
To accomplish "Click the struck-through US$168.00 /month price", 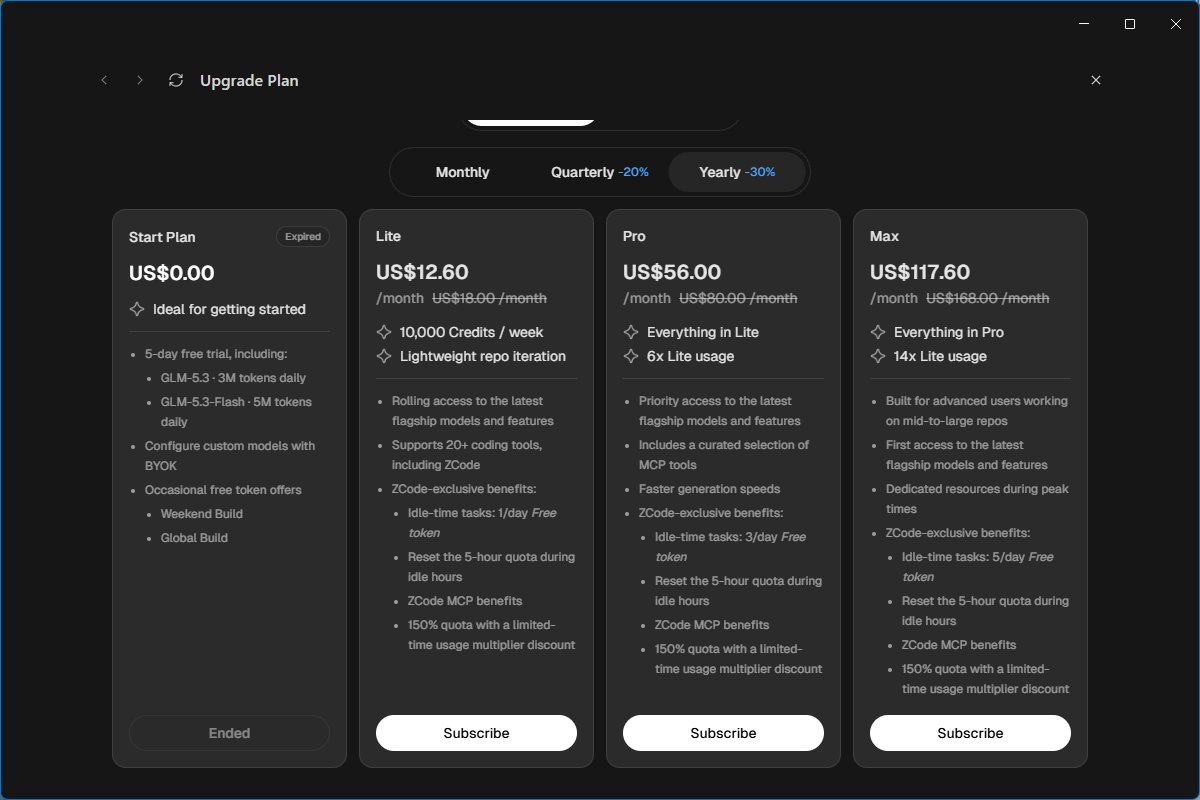I will 988,298.
